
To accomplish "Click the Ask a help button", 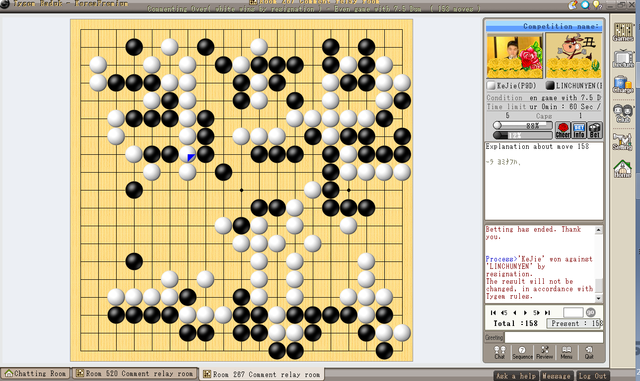I will coord(516,376).
